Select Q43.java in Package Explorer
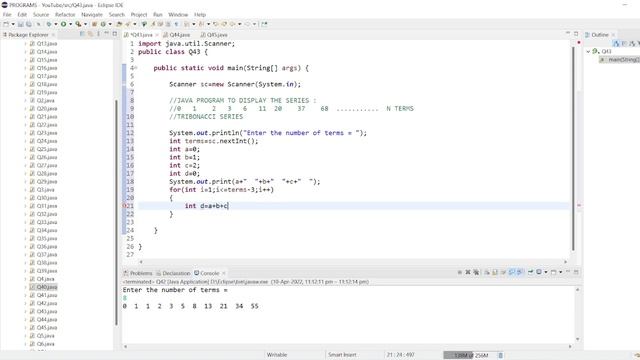This screenshot has height=360, width=640. 43,311
